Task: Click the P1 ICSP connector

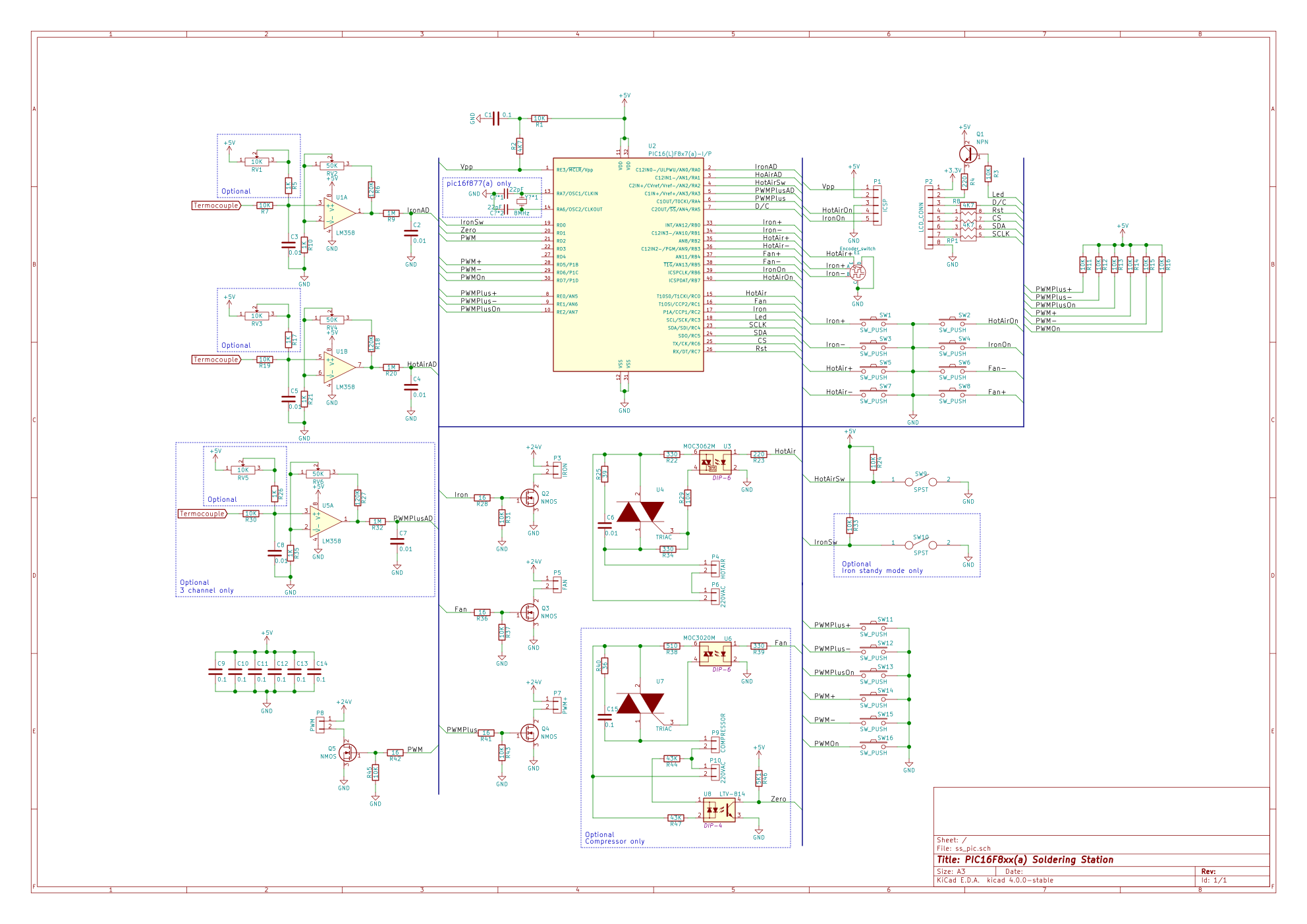Action: click(877, 205)
